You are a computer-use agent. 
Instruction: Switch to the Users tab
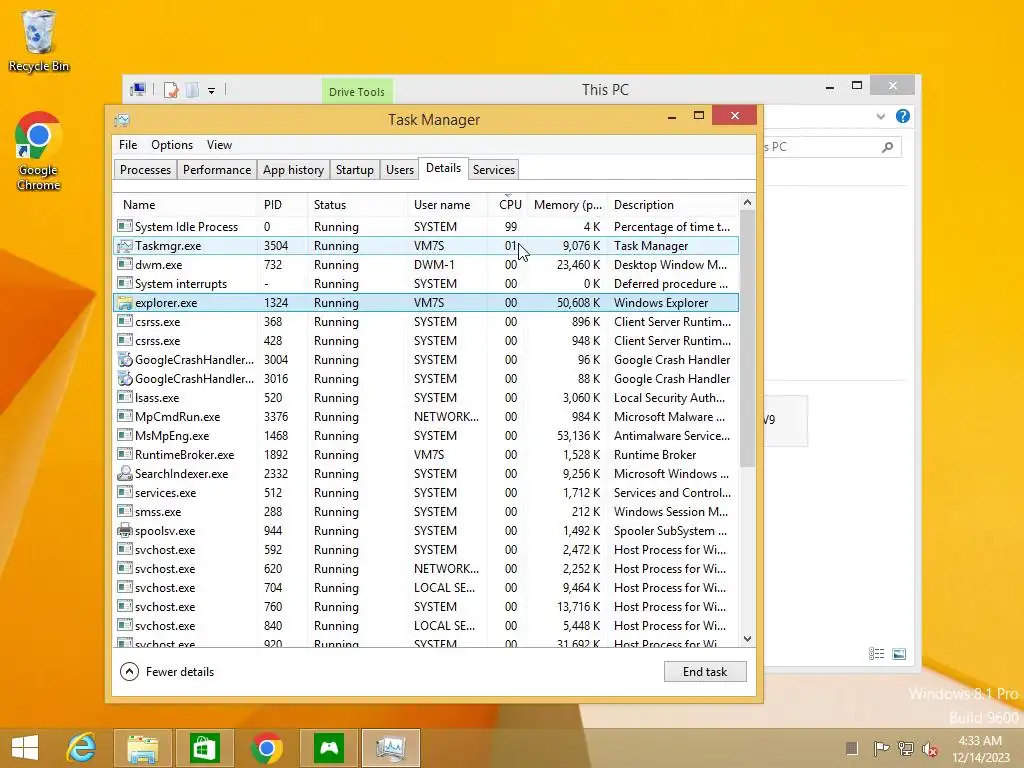tap(400, 170)
